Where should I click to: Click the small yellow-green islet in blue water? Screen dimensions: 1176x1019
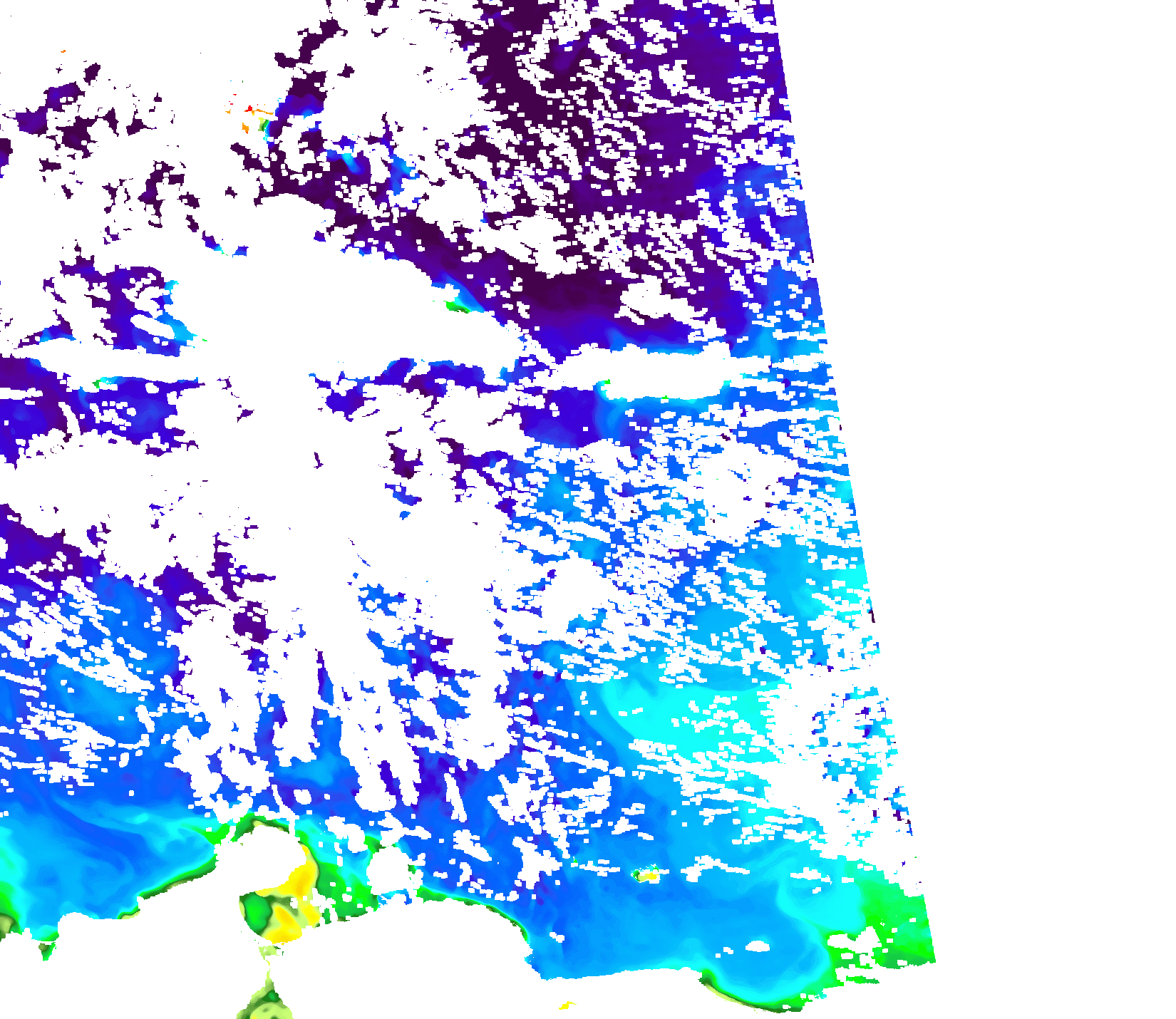click(648, 874)
